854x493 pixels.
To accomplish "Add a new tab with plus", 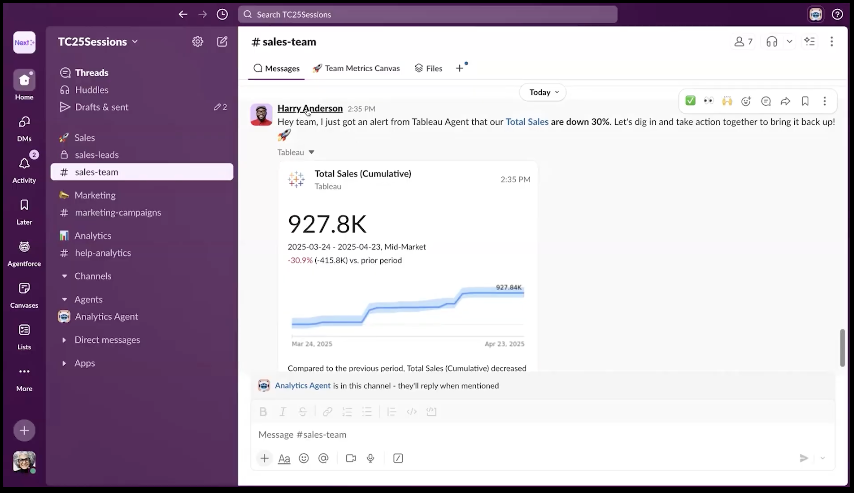I will click(x=460, y=68).
